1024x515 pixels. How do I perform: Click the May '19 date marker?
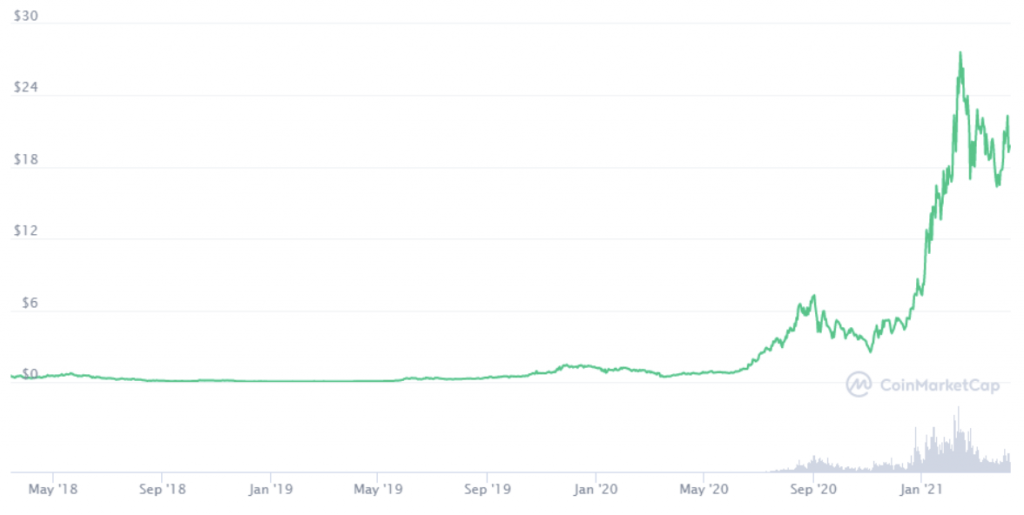pyautogui.click(x=378, y=489)
